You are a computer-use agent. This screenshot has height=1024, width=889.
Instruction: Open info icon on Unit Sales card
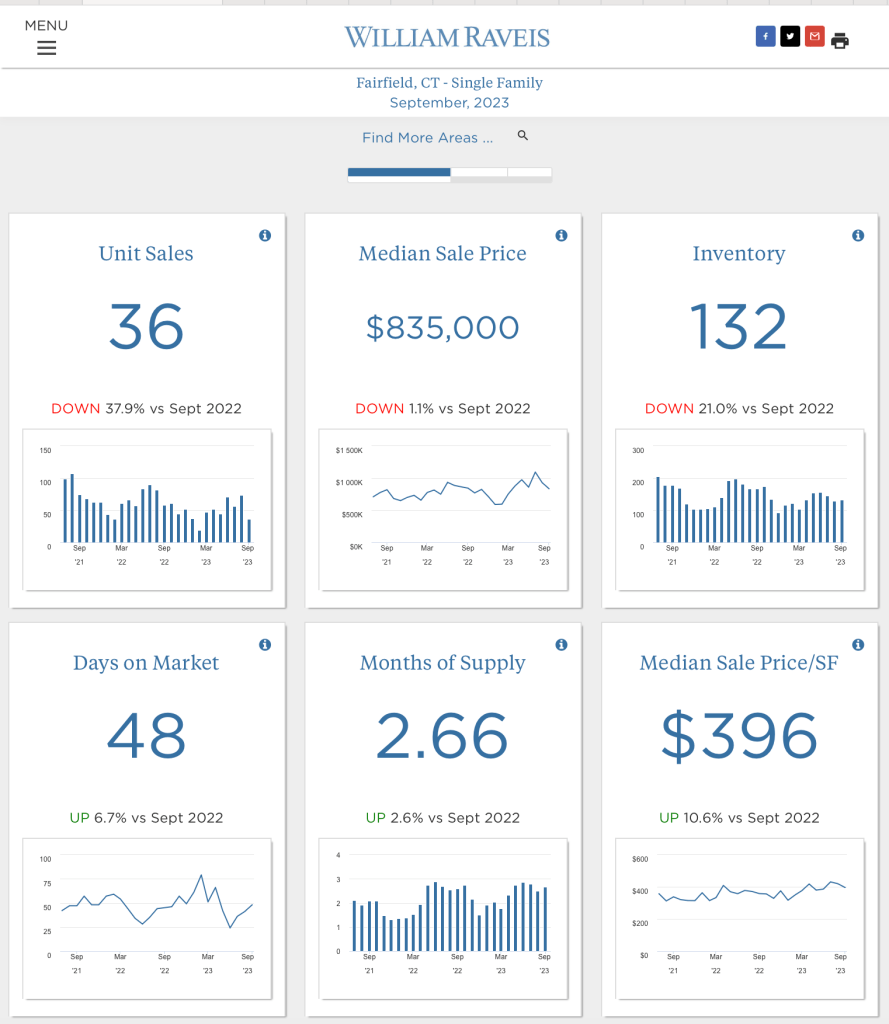(265, 236)
